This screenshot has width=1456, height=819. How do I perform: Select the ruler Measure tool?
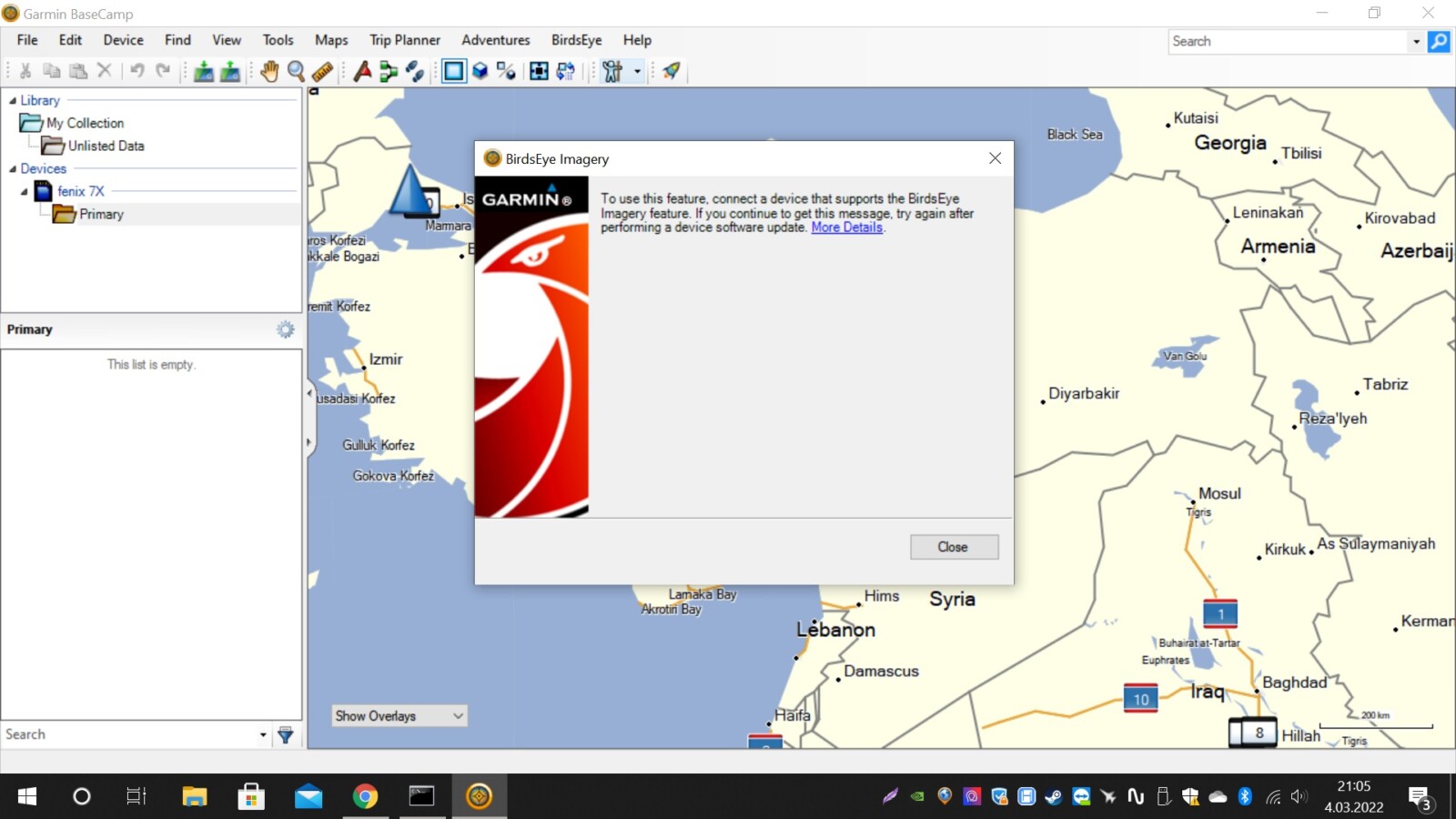[x=322, y=71]
